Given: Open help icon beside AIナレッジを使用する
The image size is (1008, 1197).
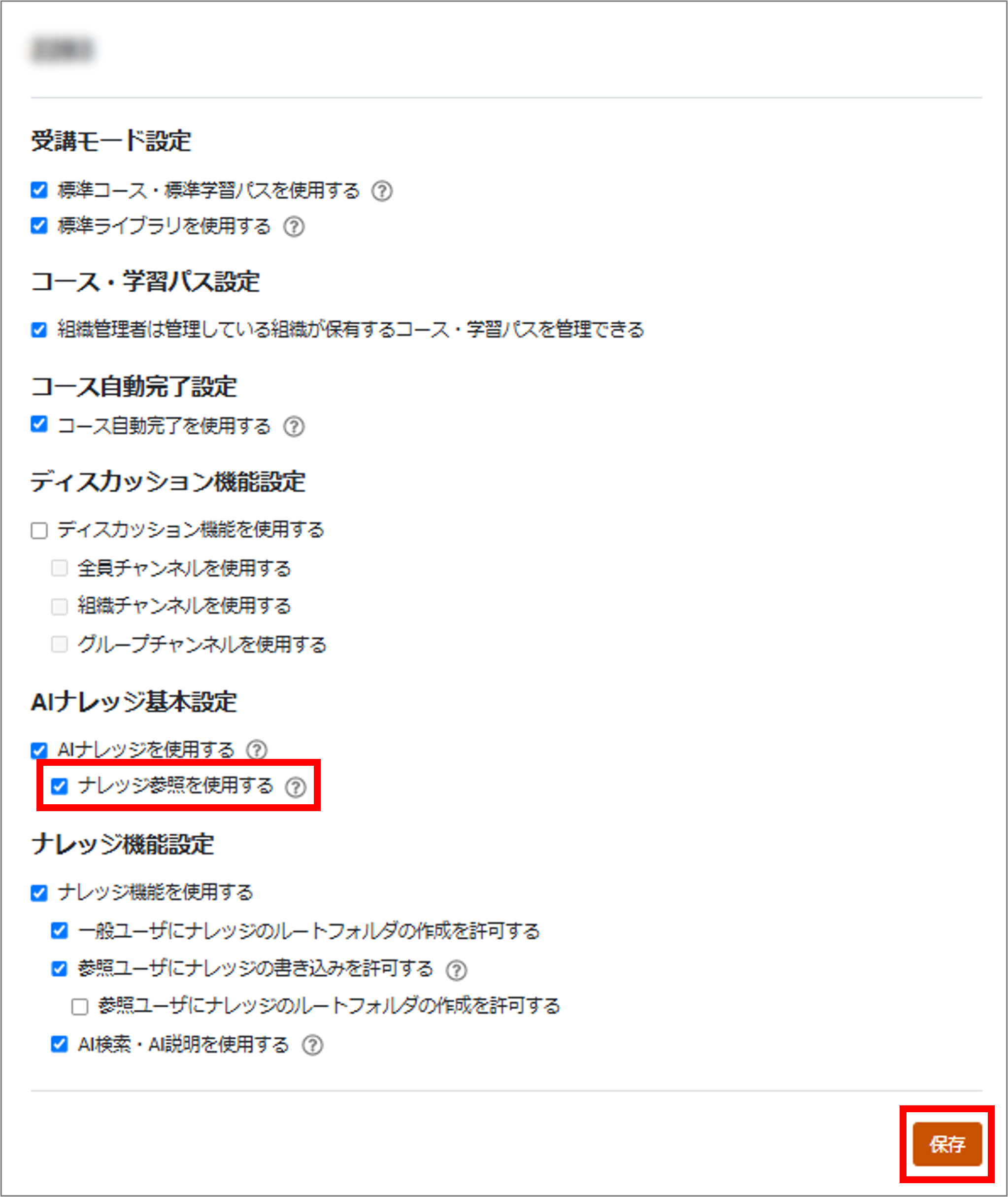Looking at the screenshot, I should pos(257,750).
